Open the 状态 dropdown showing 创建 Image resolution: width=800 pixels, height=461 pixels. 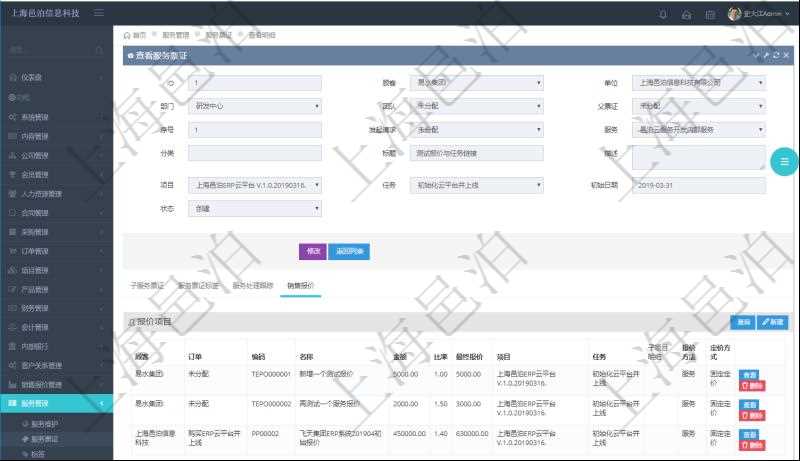pyautogui.click(x=254, y=209)
